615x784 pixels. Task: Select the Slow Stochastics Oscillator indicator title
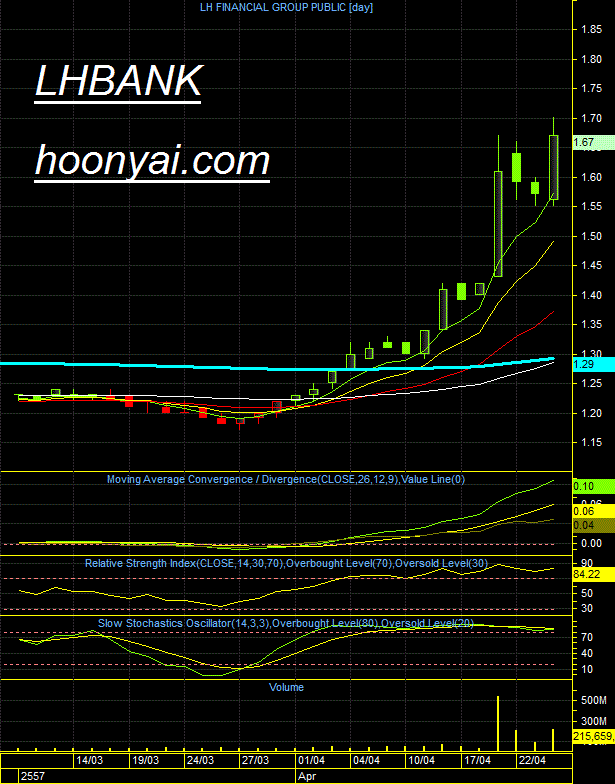tap(286, 624)
